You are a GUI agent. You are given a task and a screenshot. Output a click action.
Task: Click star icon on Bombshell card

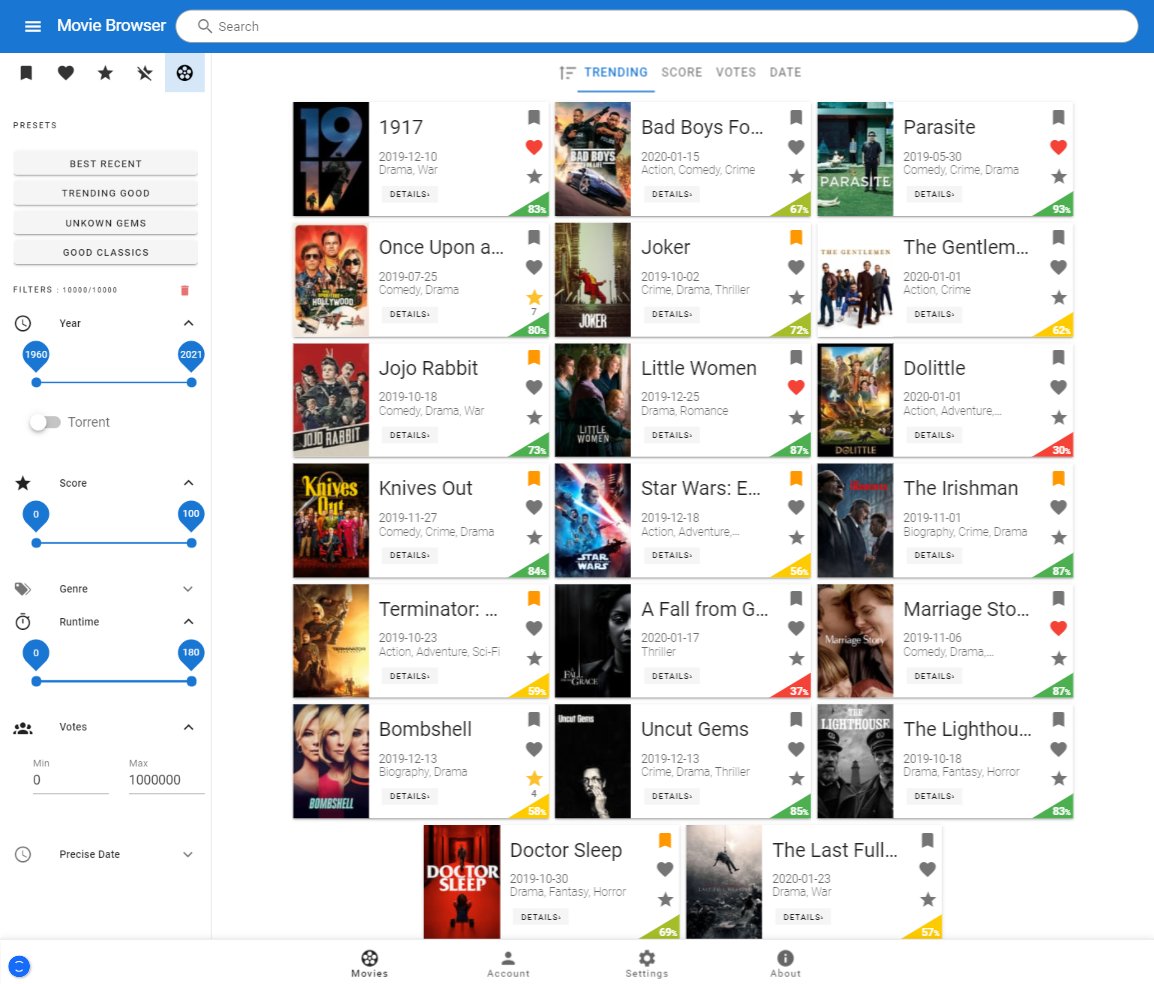pos(534,779)
